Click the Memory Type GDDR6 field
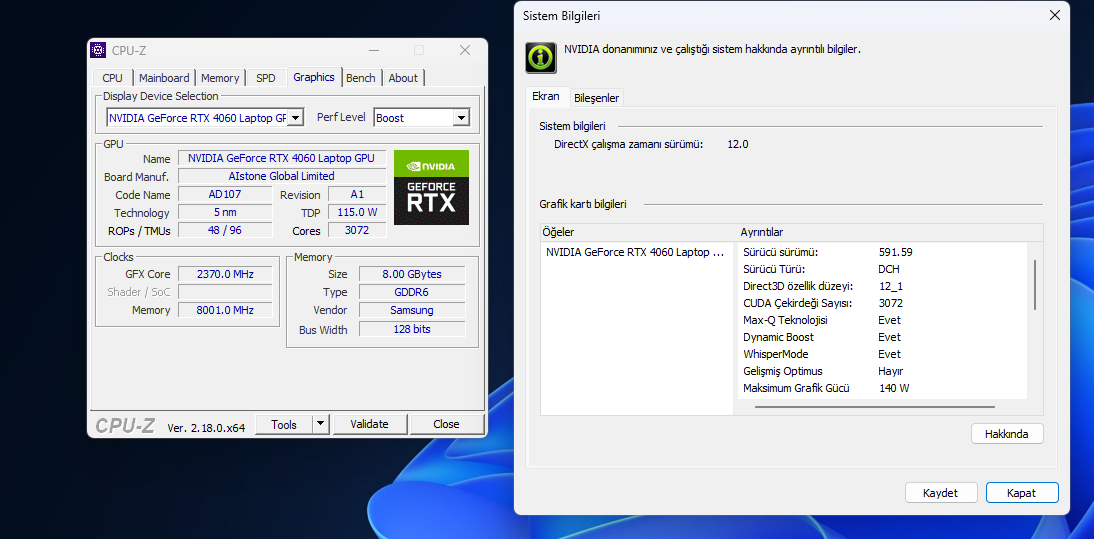 click(x=412, y=292)
